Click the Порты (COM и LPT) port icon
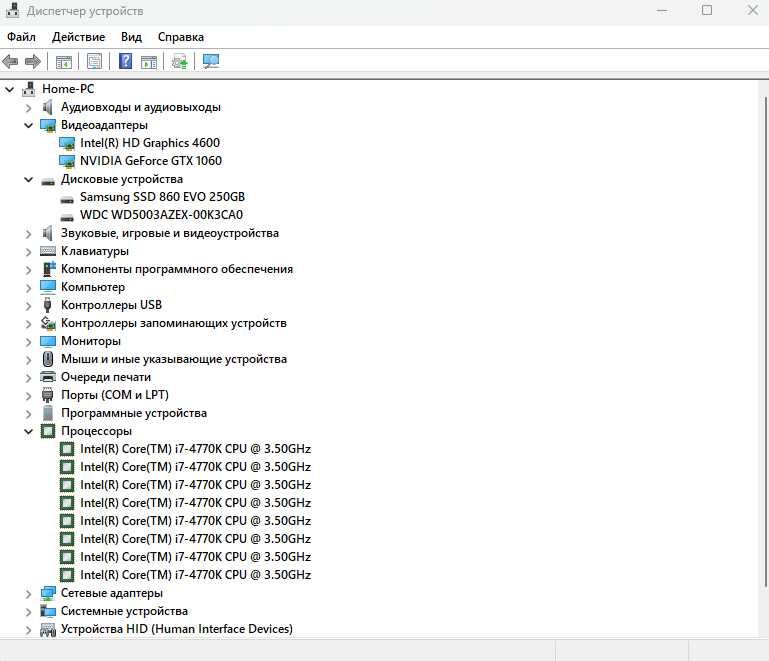The image size is (769, 661). 48,395
